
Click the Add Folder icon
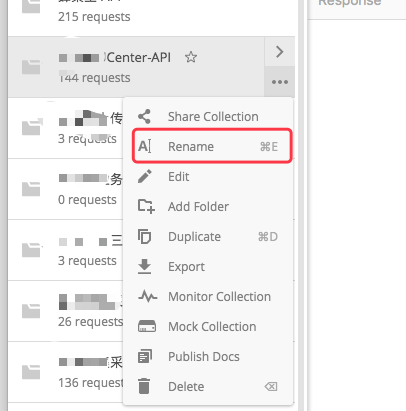pos(146,206)
